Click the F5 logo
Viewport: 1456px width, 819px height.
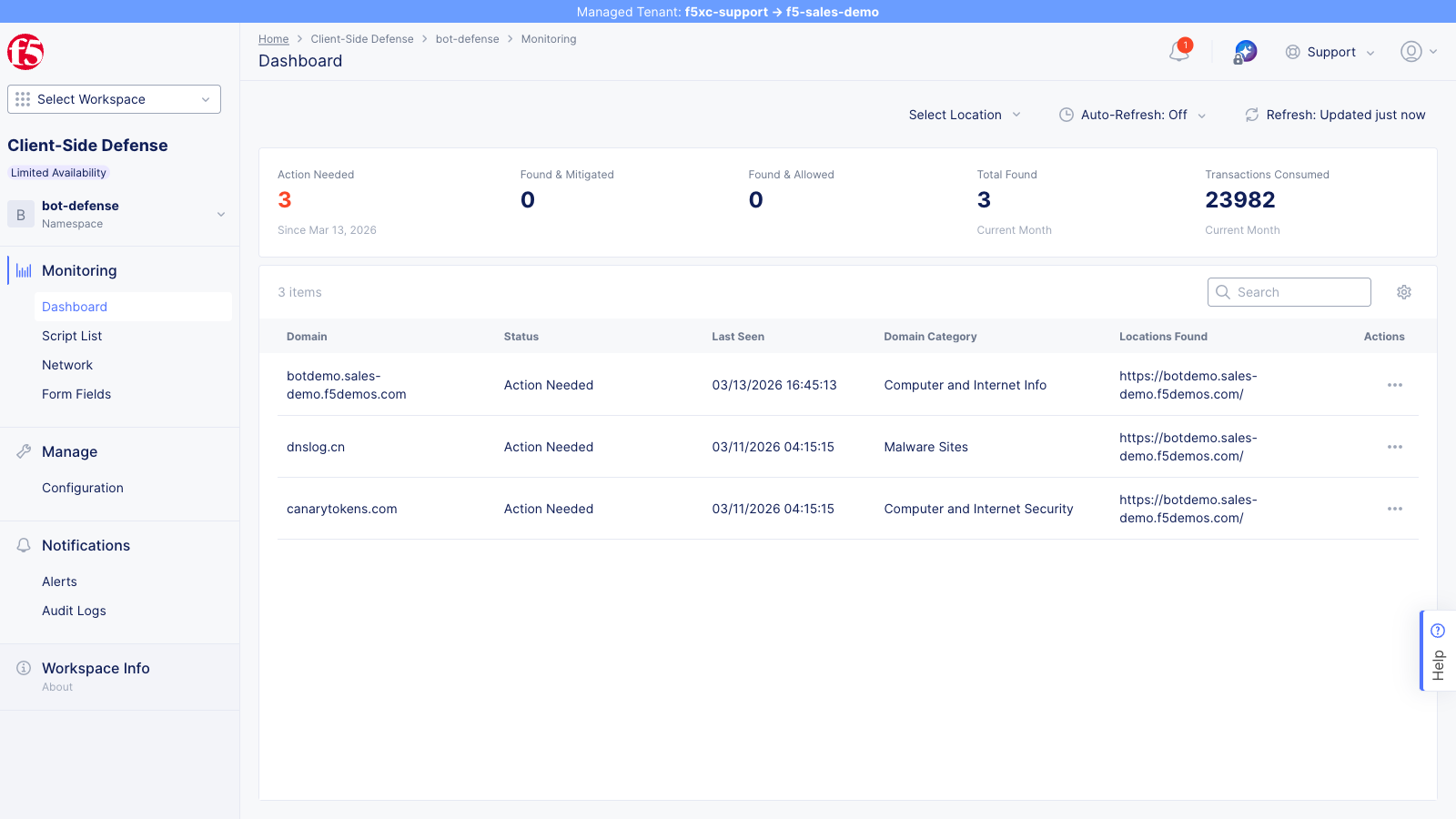(x=25, y=52)
